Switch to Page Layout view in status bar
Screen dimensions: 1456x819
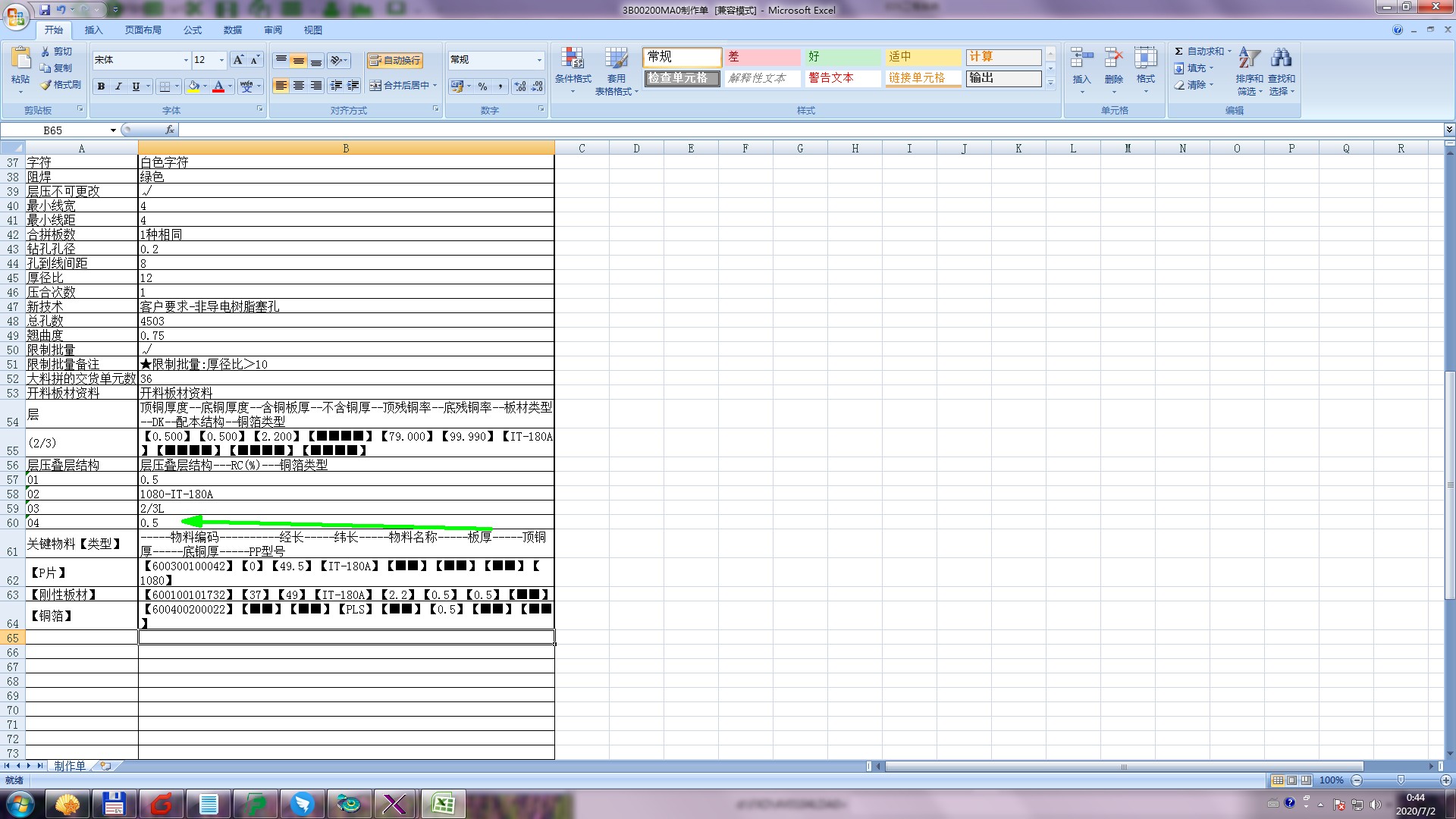(x=1292, y=780)
